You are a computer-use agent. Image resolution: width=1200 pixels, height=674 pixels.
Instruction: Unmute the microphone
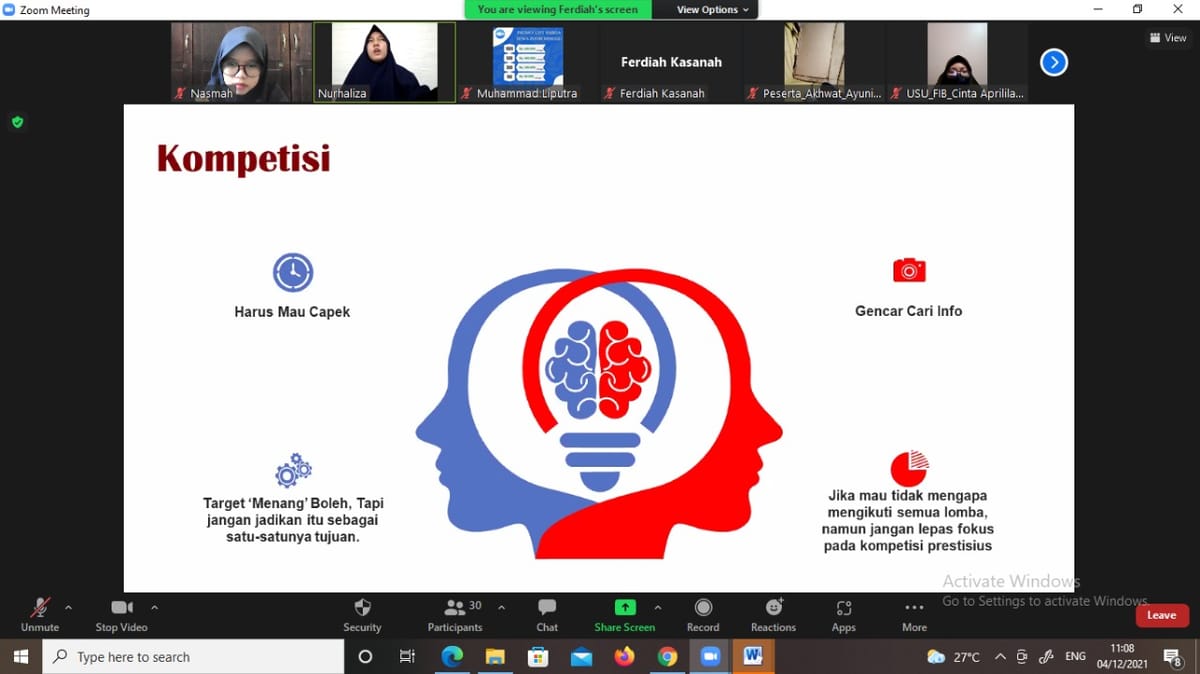click(x=40, y=609)
